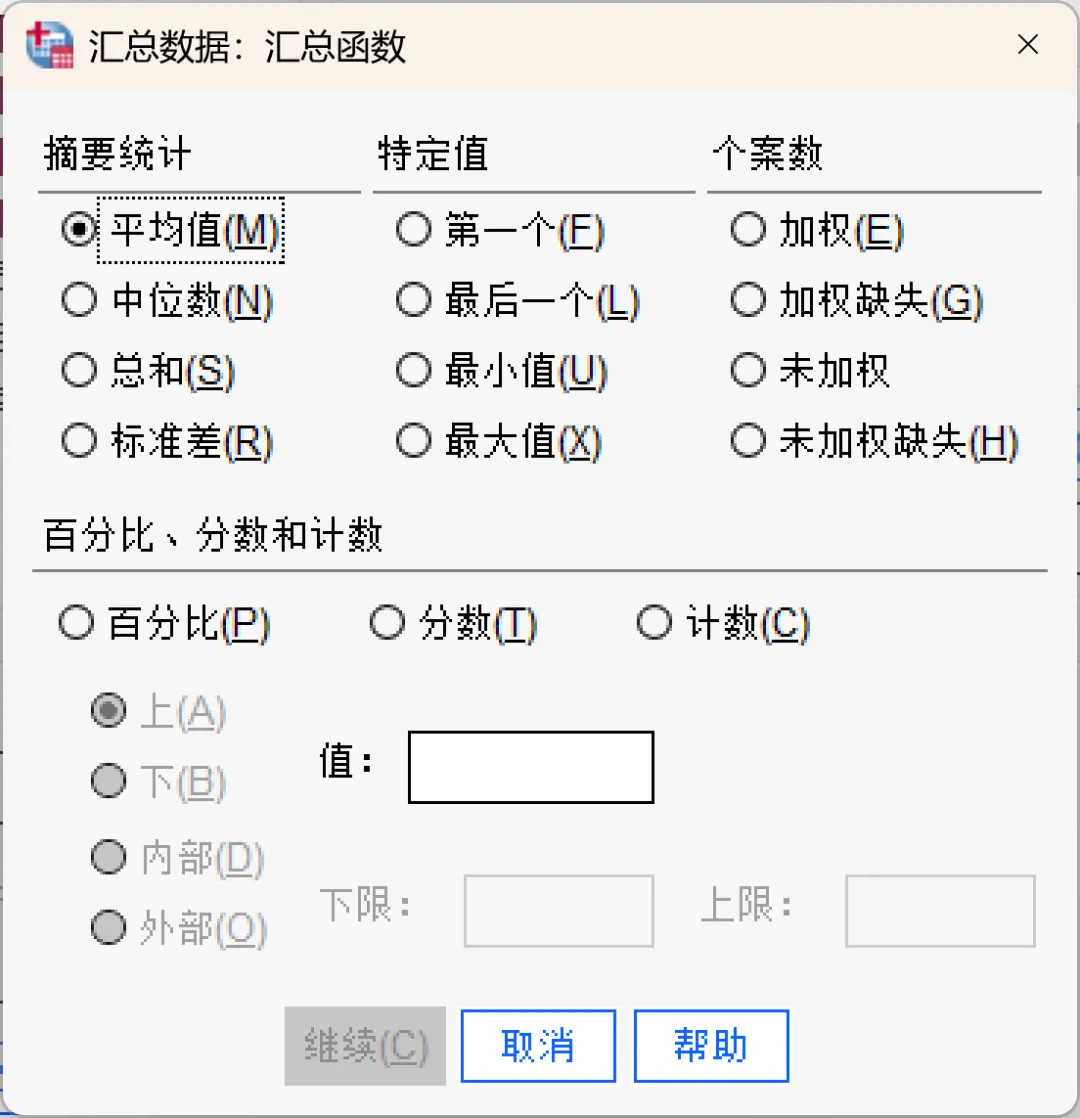The height and width of the screenshot is (1118, 1080).
Task: Select the 第一个(F) specific value option
Action: [x=413, y=231]
